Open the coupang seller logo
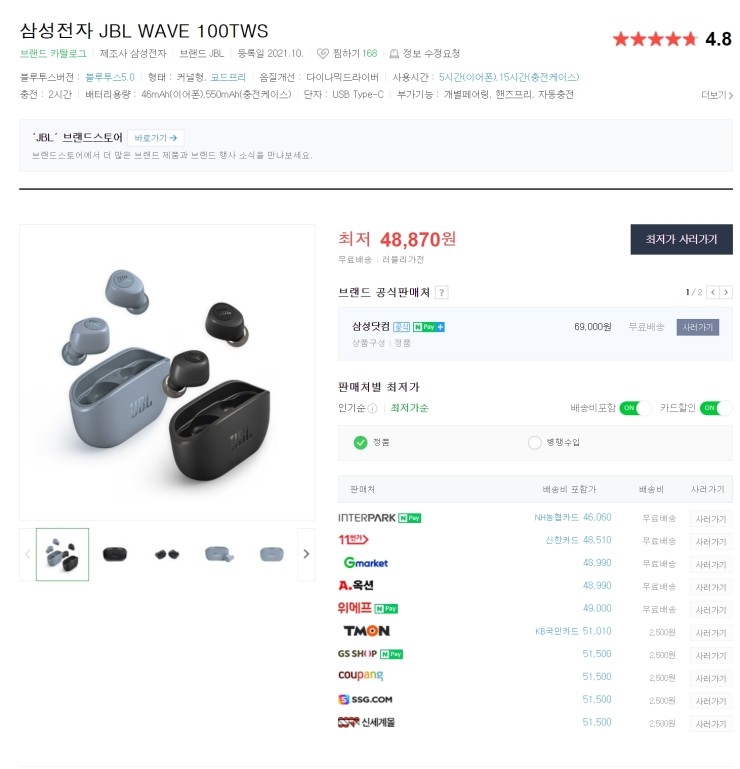 [x=360, y=676]
